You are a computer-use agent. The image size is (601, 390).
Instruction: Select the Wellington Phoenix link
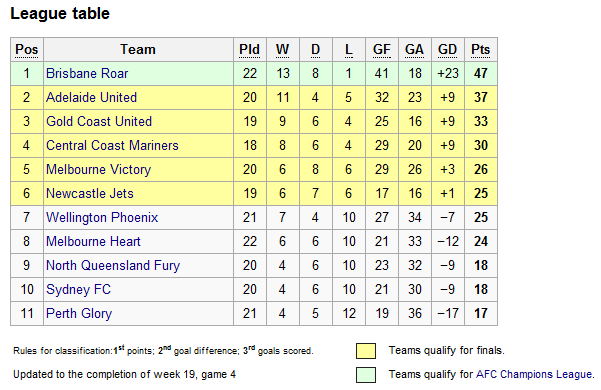click(102, 218)
